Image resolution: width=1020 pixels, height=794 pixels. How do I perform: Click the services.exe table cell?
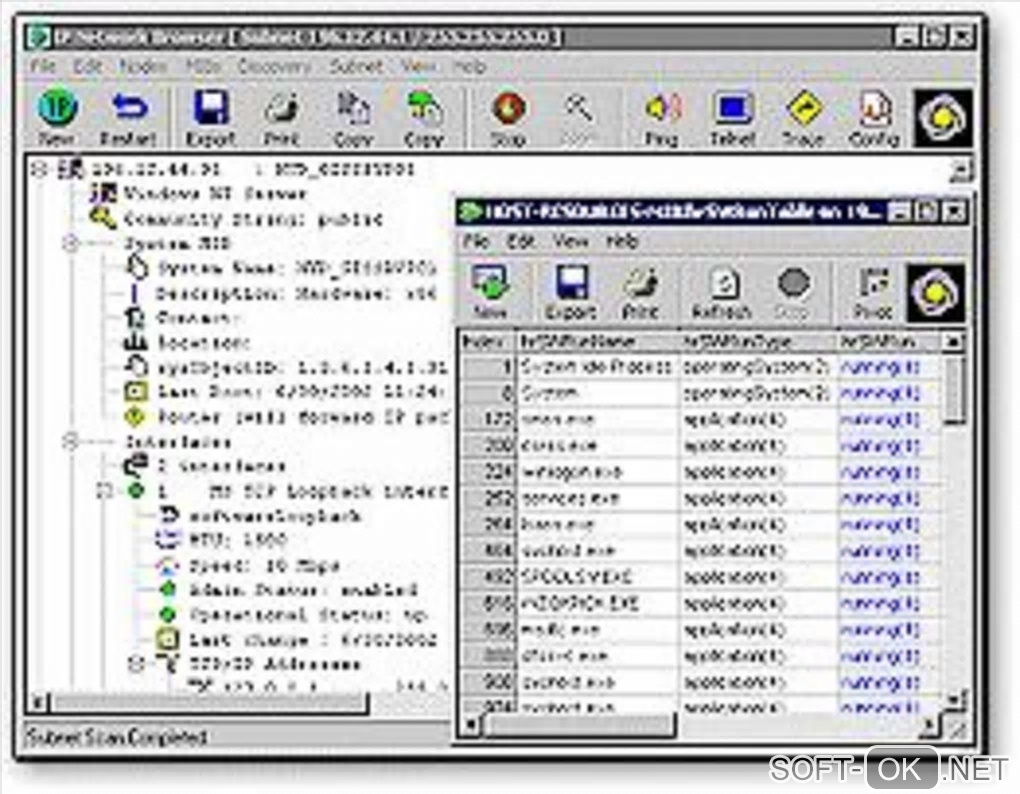[597, 498]
